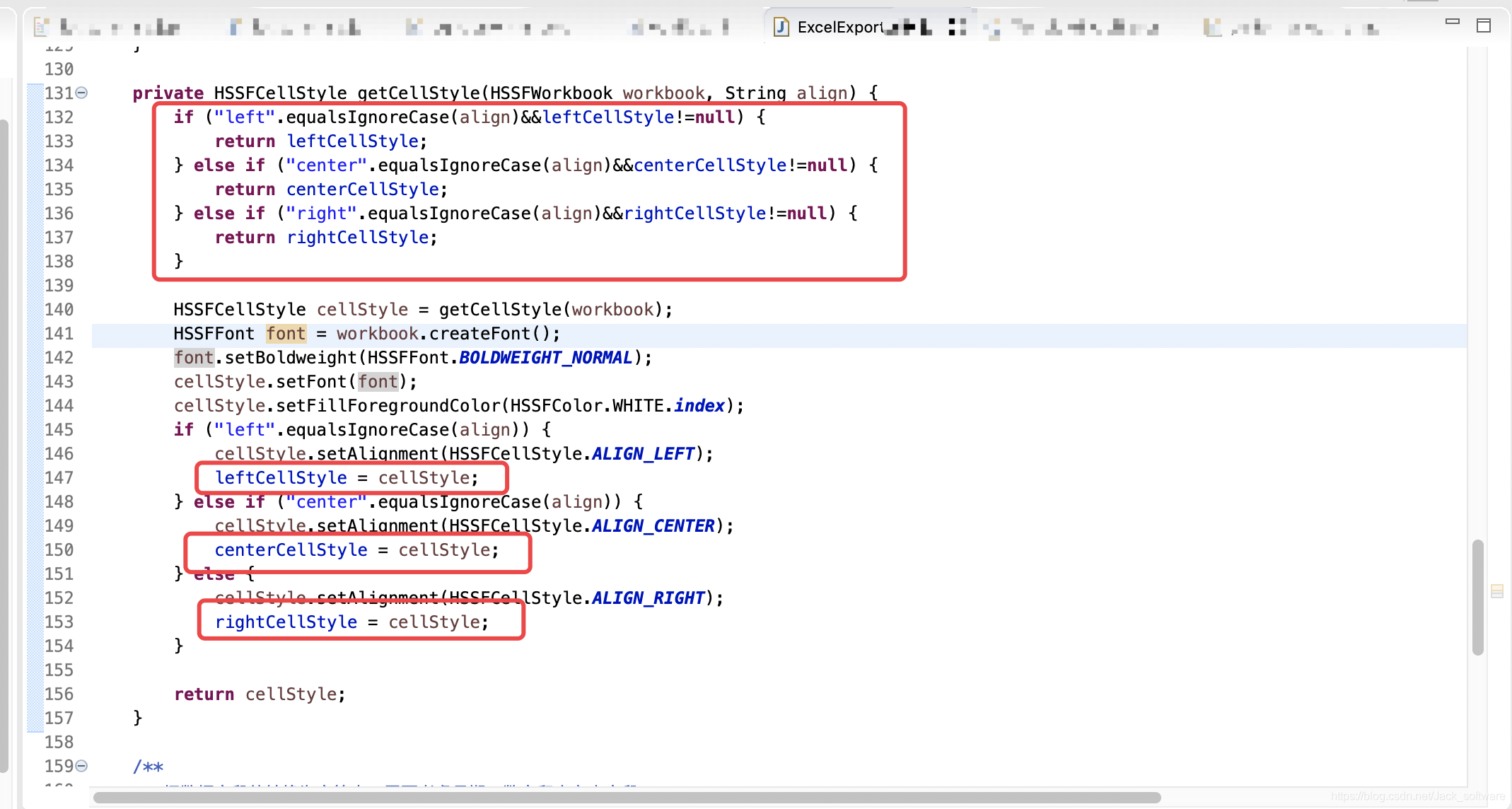Open the blog.csdn.net watermark link

1417,797
